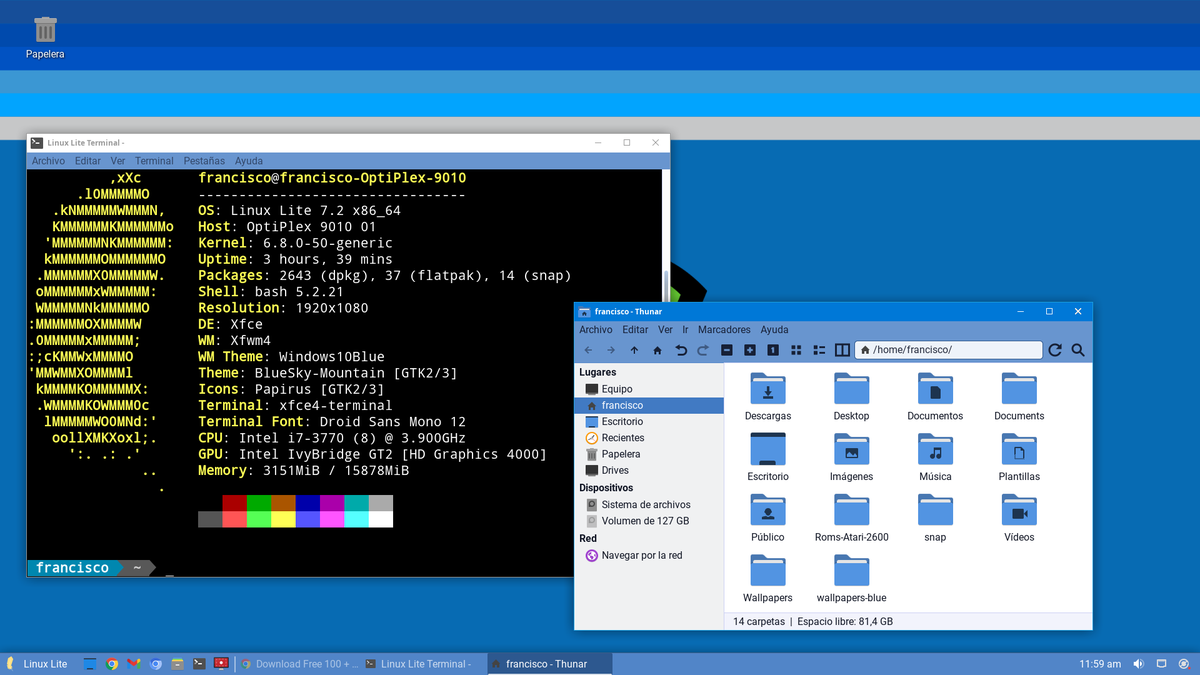Open terminal launcher icon in taskbar

(x=199, y=664)
